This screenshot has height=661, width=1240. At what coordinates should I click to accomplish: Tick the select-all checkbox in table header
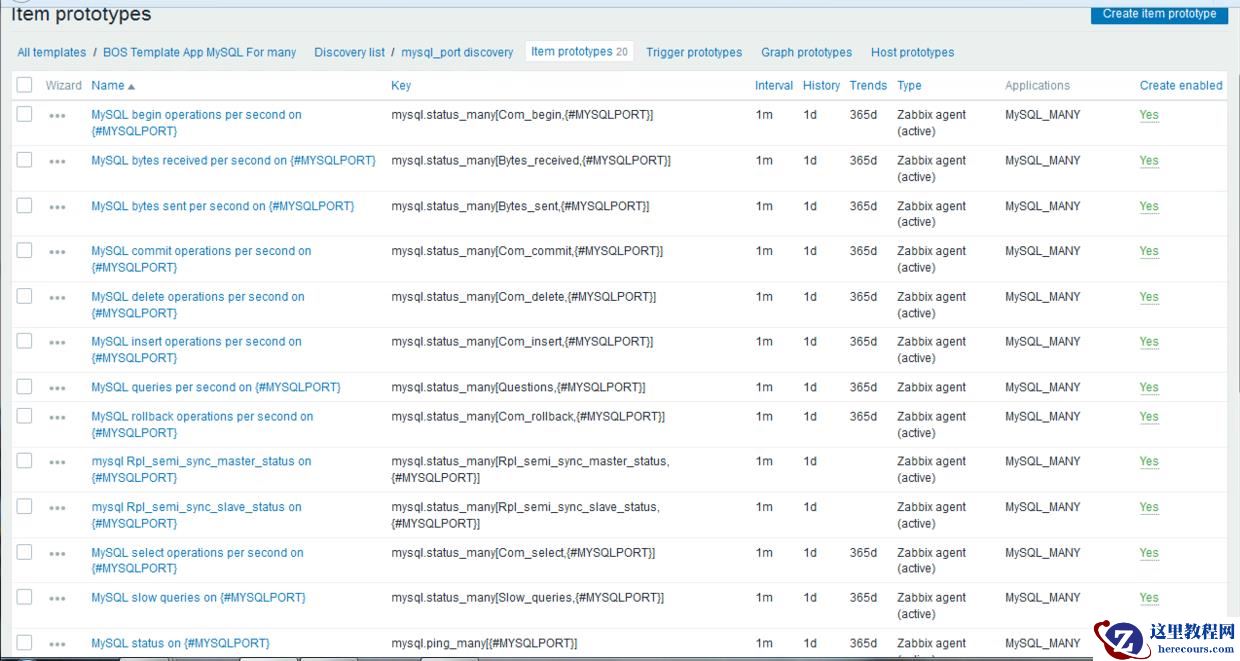24,85
